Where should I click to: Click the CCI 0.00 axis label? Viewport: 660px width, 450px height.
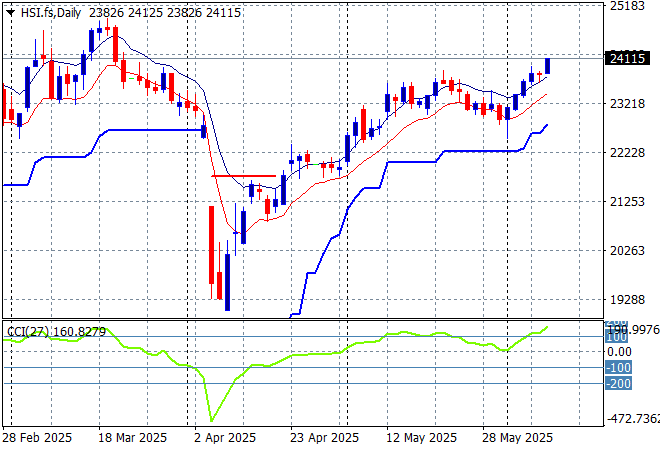pos(620,351)
